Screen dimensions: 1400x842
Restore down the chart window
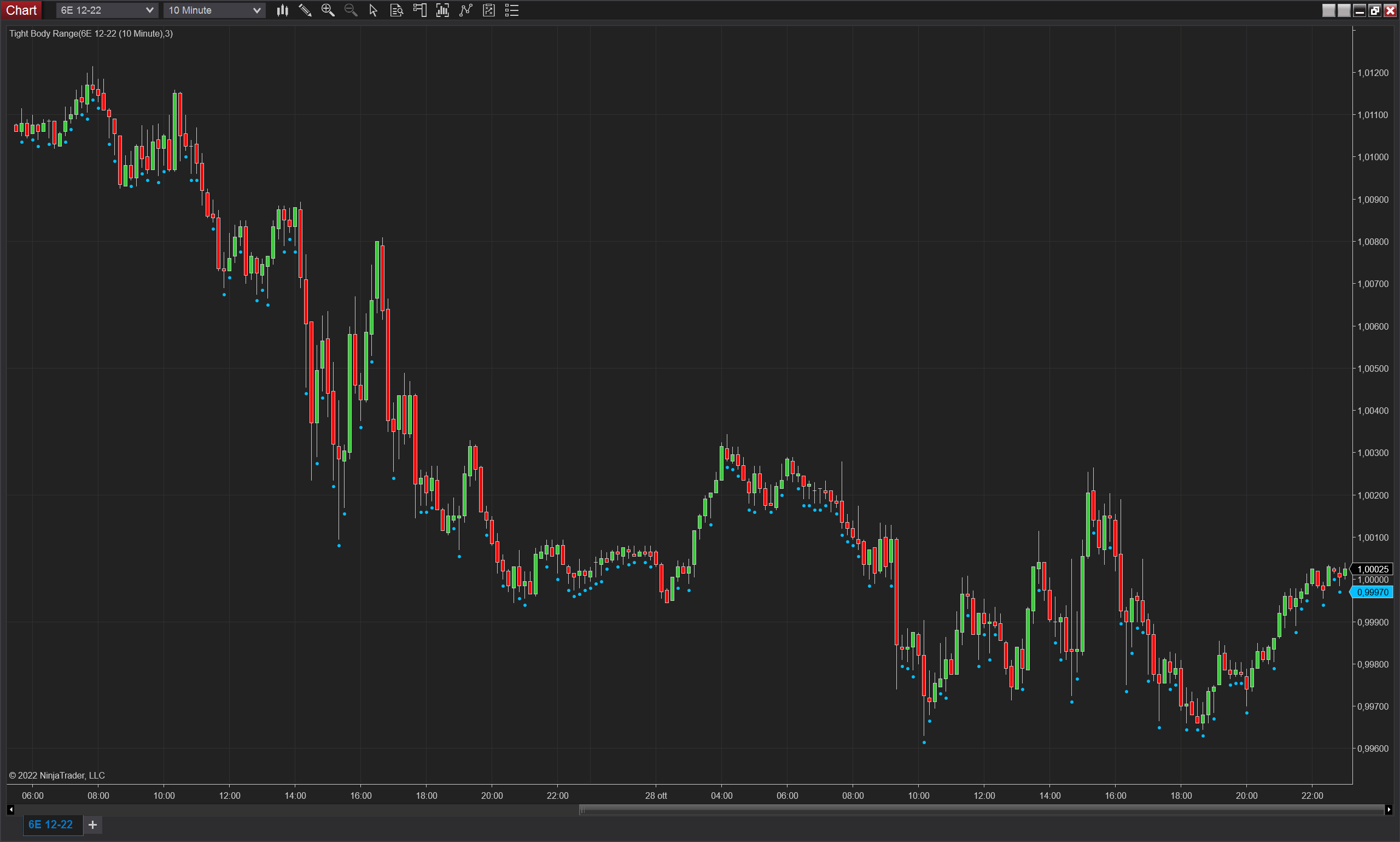(x=1374, y=10)
